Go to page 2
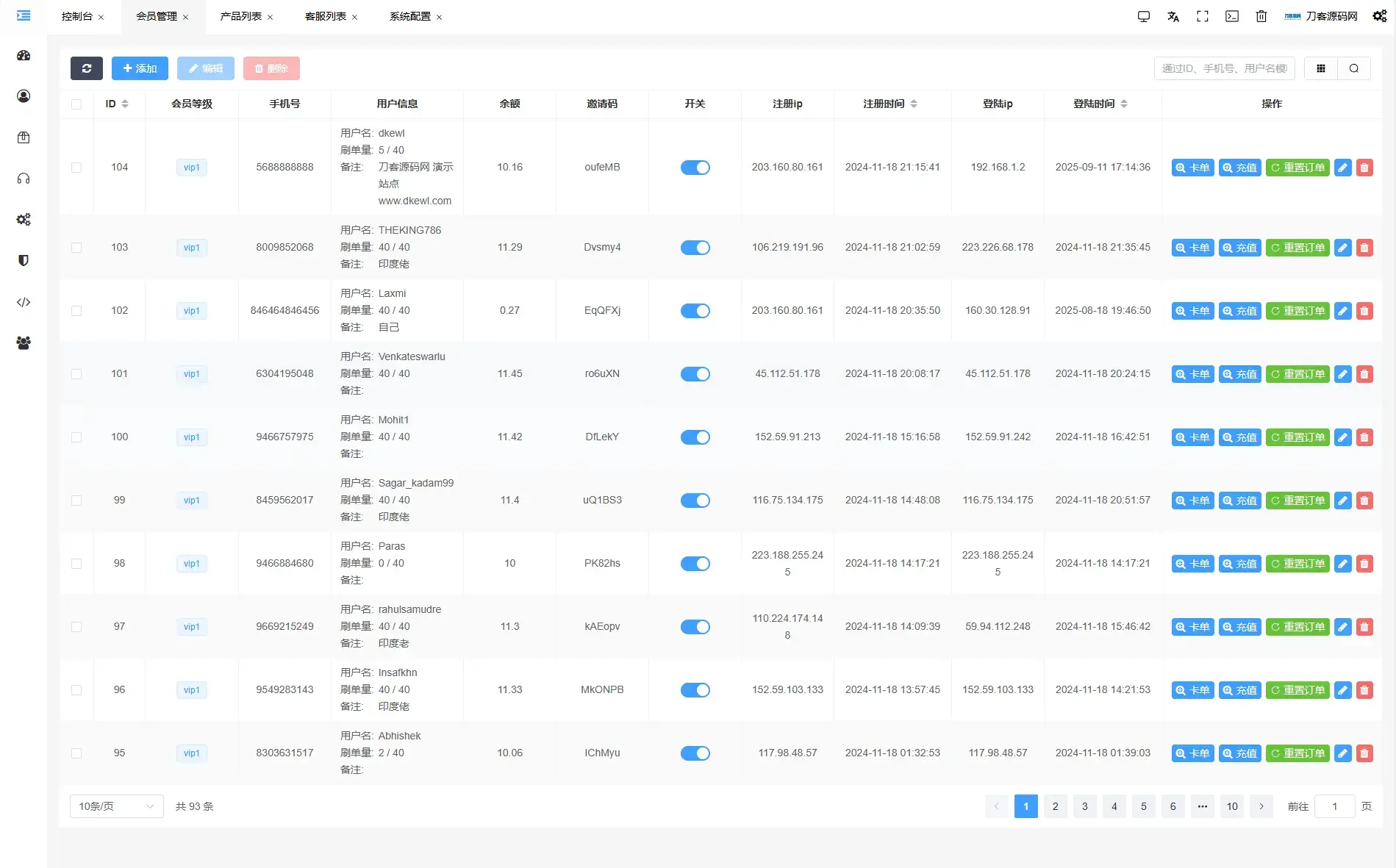Screen dimensions: 1396x868 tap(1056, 806)
